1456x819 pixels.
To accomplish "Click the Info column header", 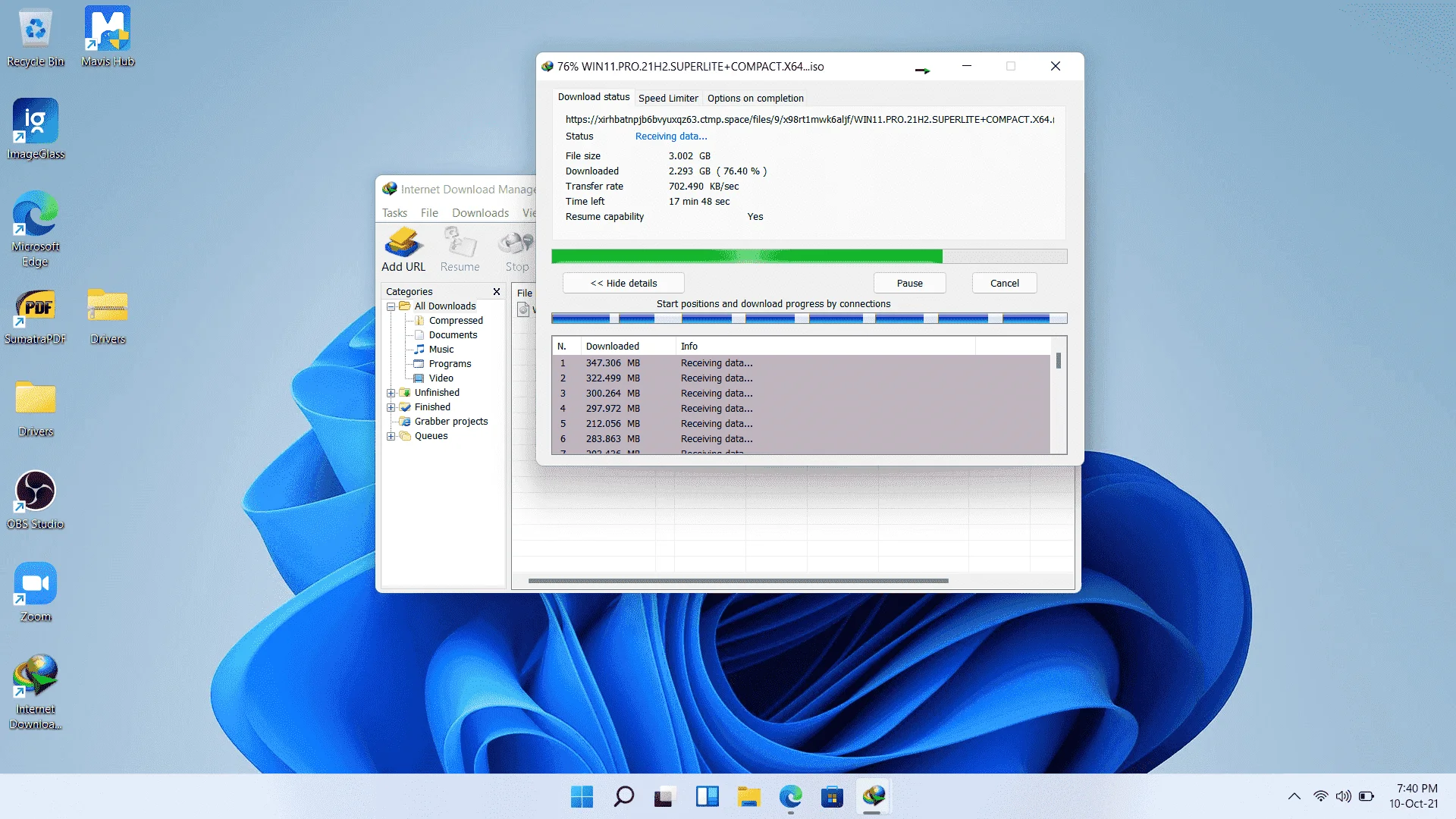I will [x=825, y=346].
